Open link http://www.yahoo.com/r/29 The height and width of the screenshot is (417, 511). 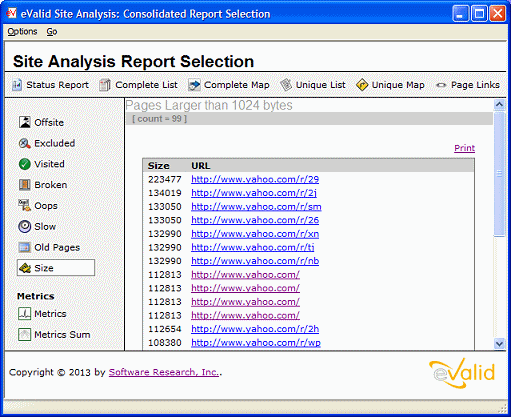click(255, 179)
